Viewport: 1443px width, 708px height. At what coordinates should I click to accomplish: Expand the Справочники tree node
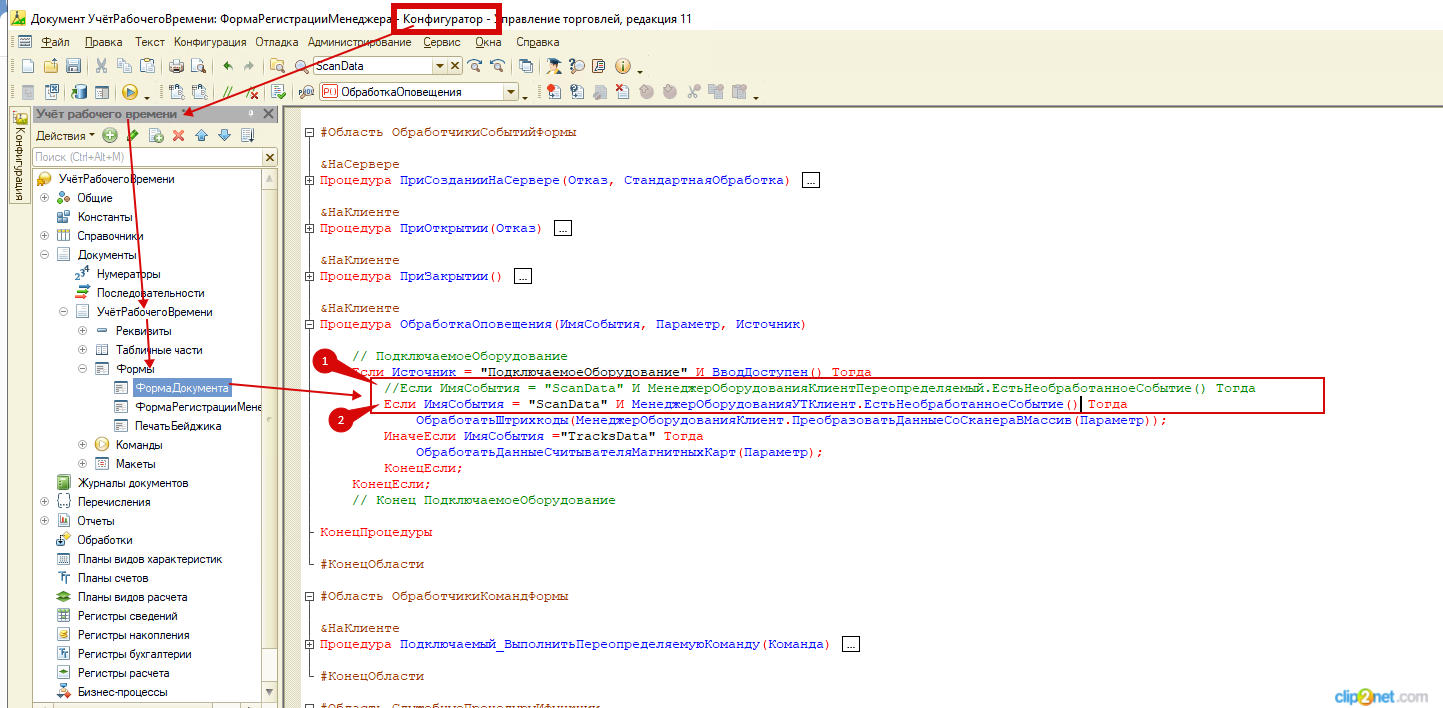coord(44,236)
